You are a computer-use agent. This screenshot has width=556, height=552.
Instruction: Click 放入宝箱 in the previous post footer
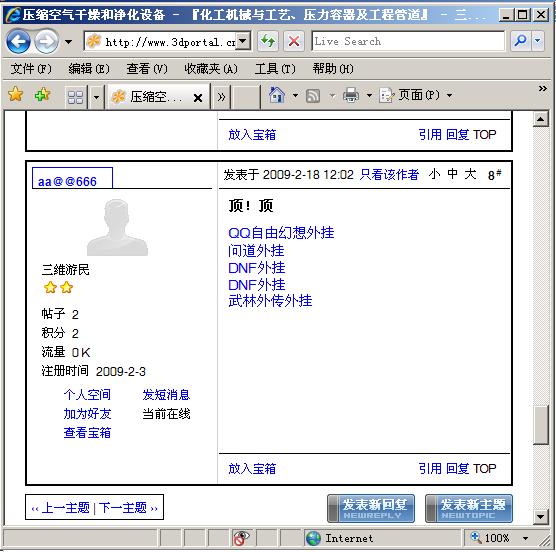(252, 135)
